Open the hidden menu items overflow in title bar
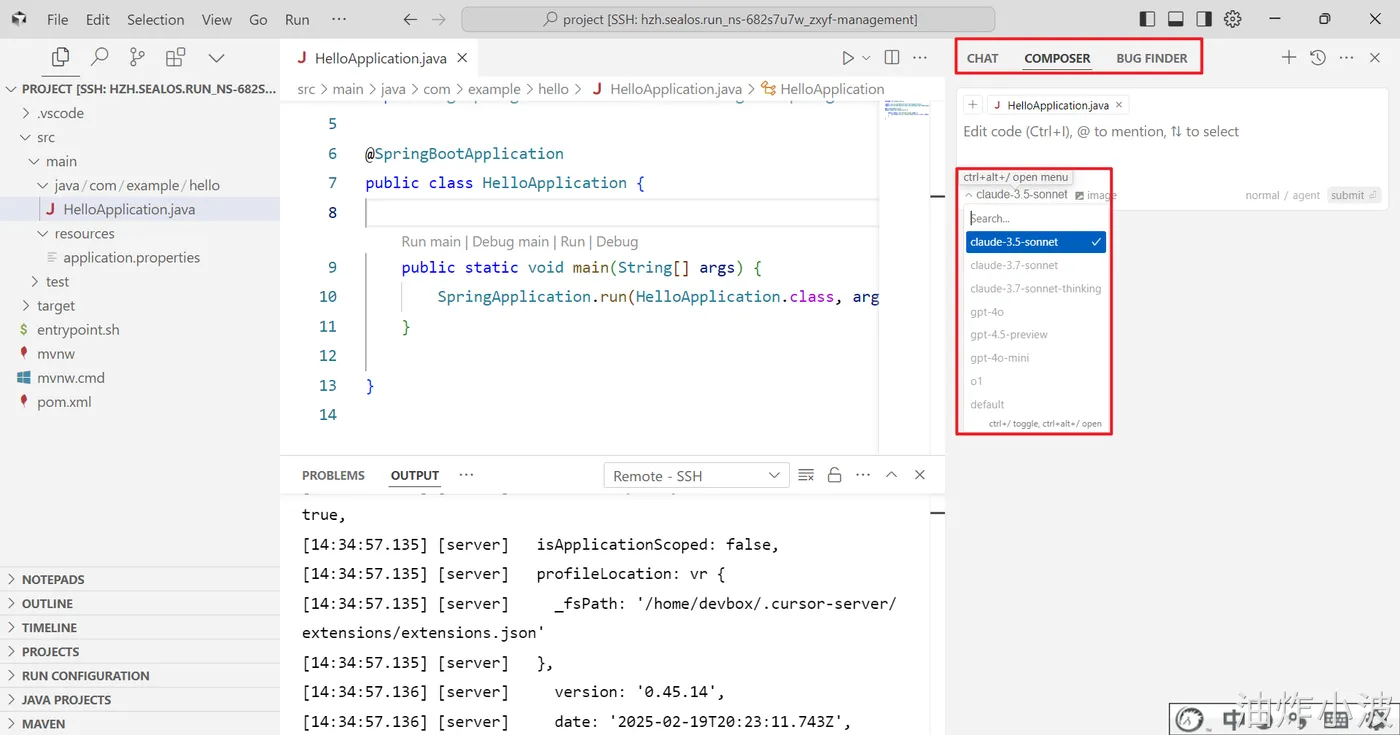Image resolution: width=1400 pixels, height=735 pixels. (x=339, y=19)
